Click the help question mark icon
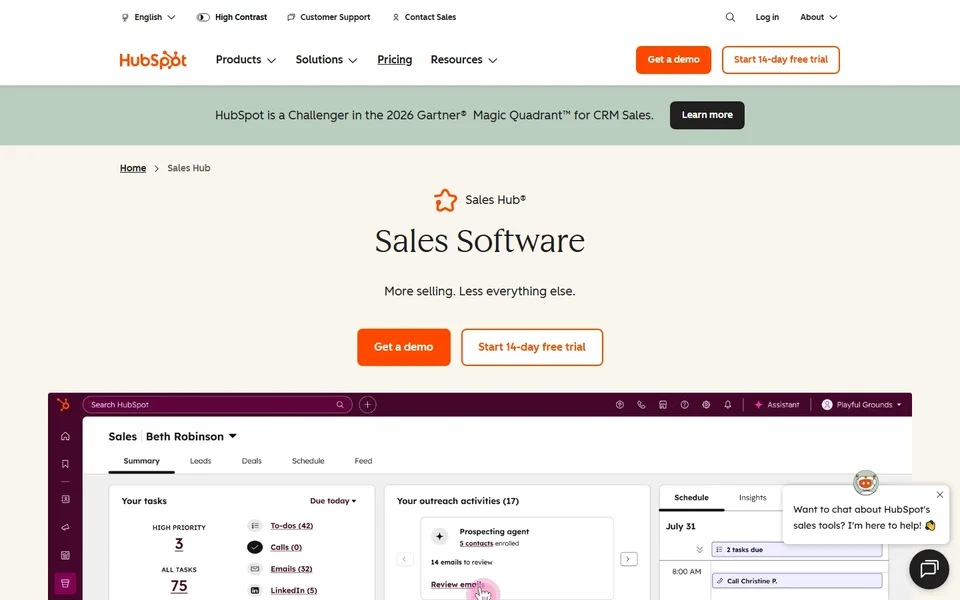The width and height of the screenshot is (960, 600). click(684, 405)
